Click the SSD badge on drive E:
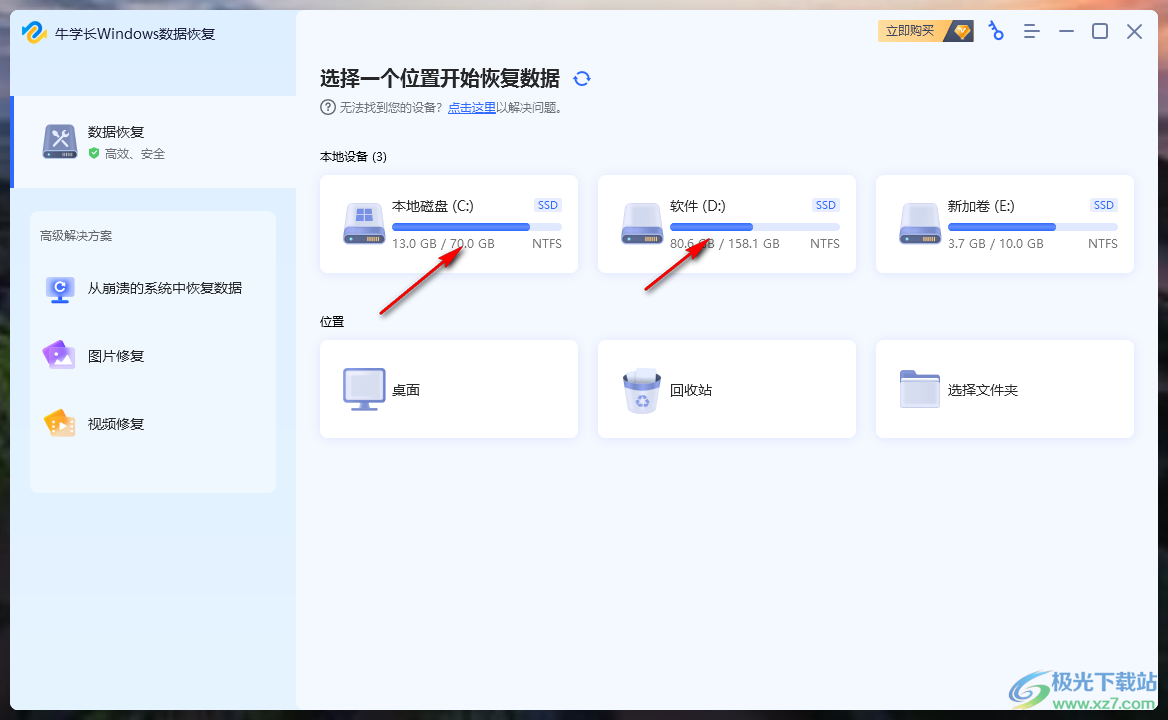This screenshot has width=1168, height=720. 1103,206
